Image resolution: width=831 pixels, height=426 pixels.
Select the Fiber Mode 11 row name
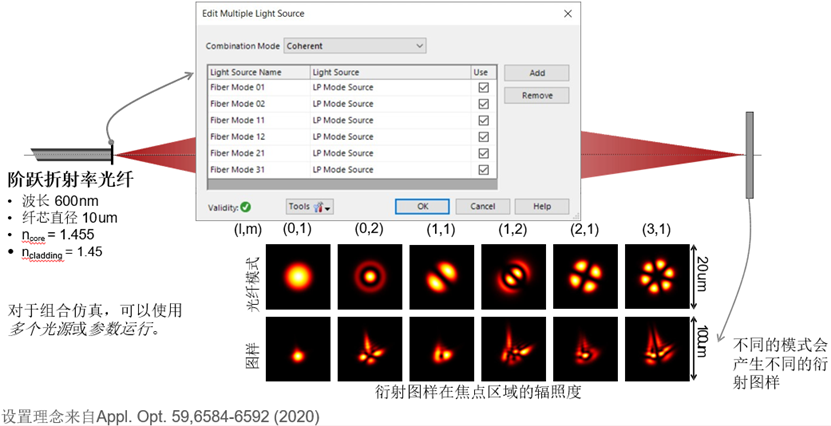(237, 120)
